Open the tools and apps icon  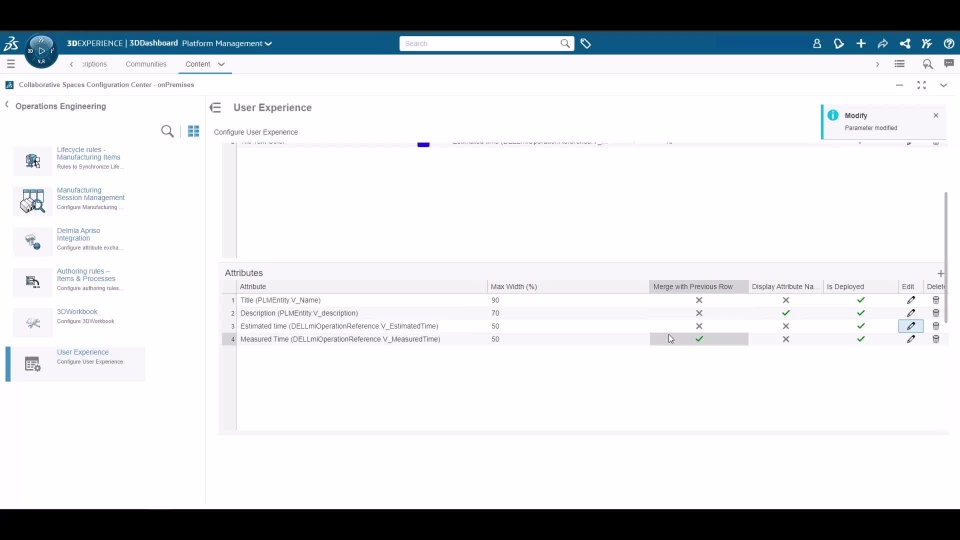tap(927, 43)
